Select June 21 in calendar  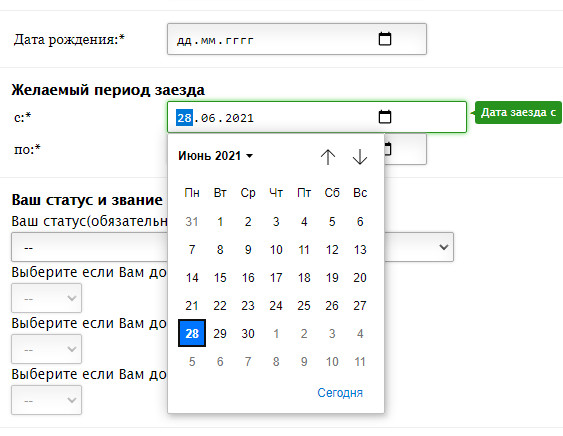192,305
